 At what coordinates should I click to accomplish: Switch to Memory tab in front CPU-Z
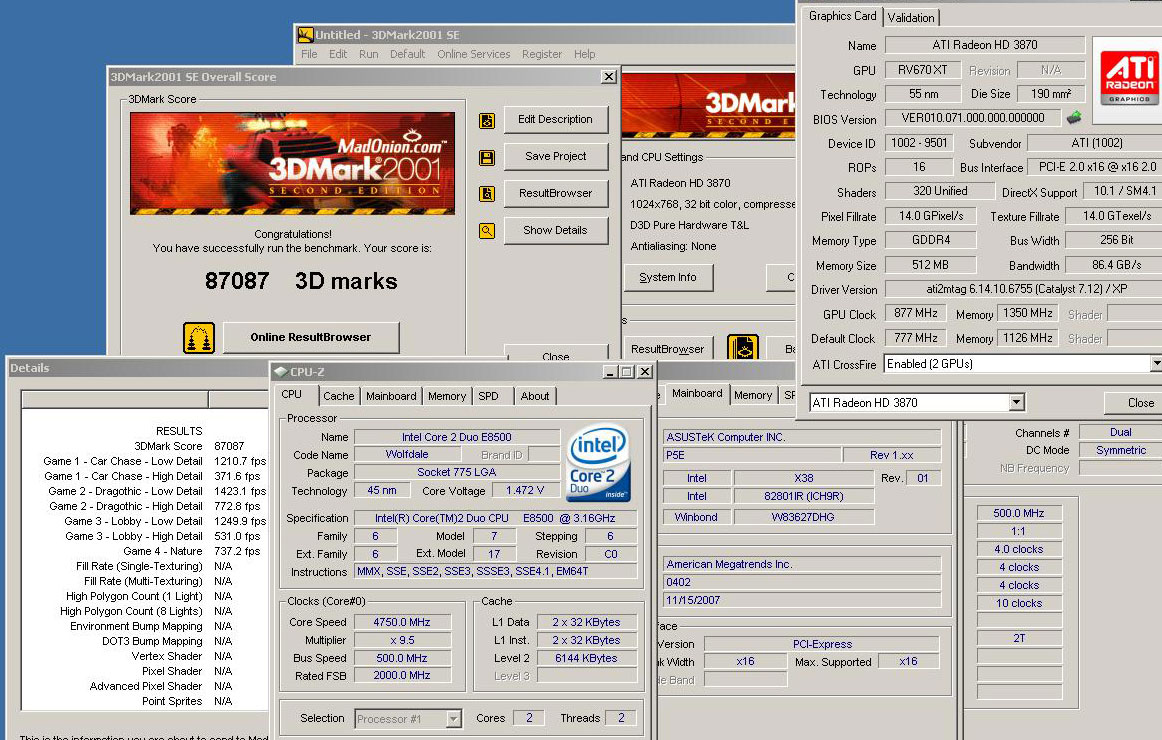447,396
